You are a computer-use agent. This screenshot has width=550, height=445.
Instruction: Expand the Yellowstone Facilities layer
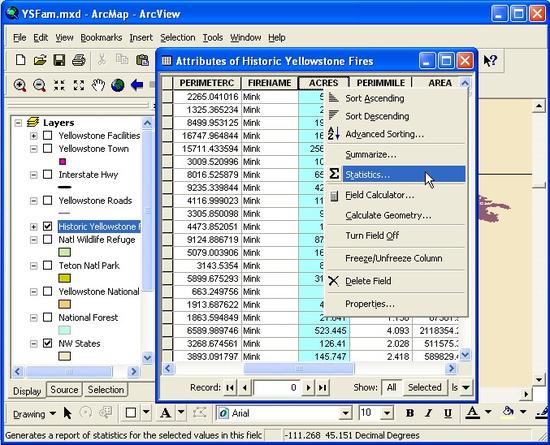pos(34,136)
